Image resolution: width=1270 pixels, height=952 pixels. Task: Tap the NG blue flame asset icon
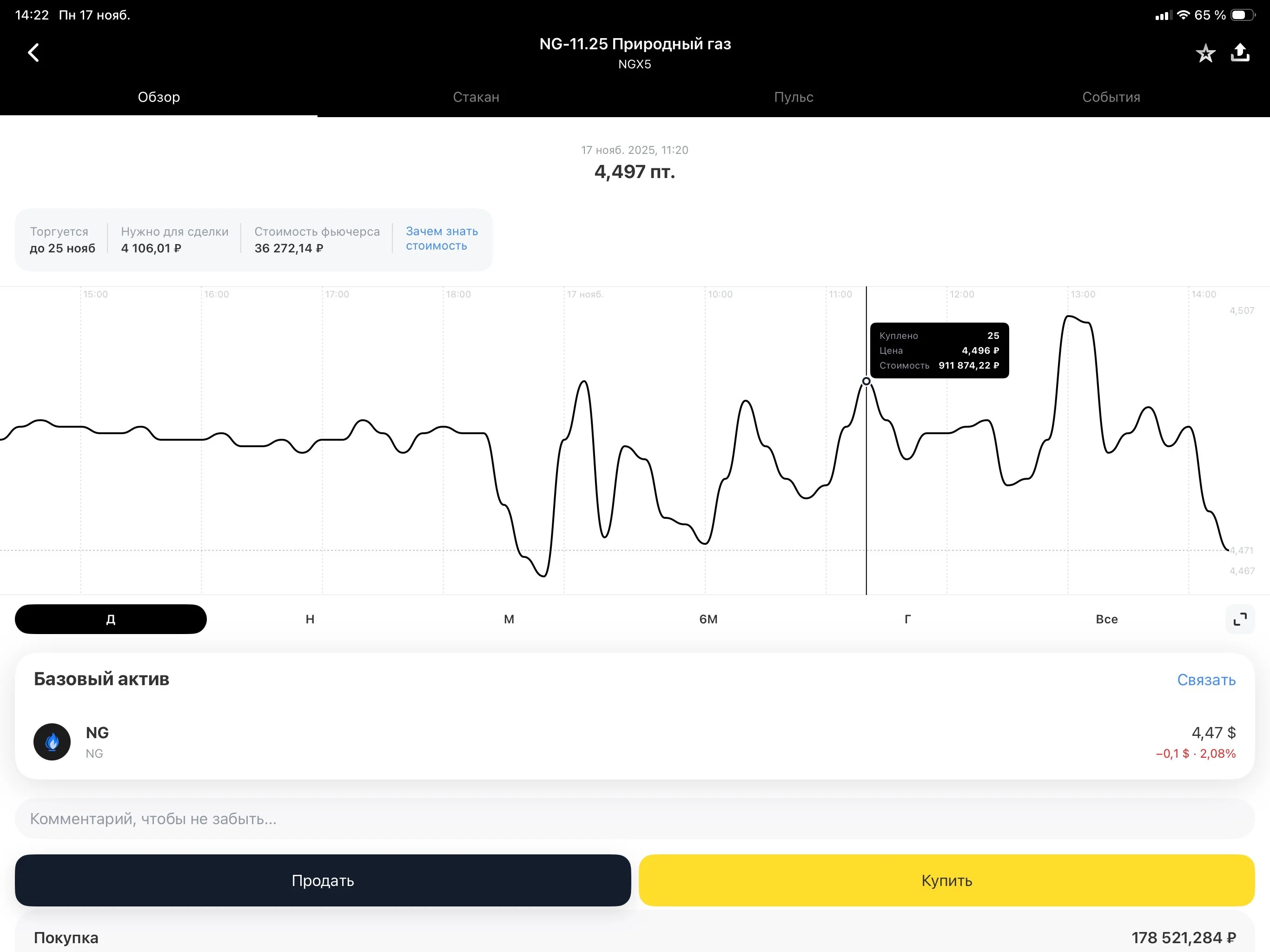(x=52, y=742)
